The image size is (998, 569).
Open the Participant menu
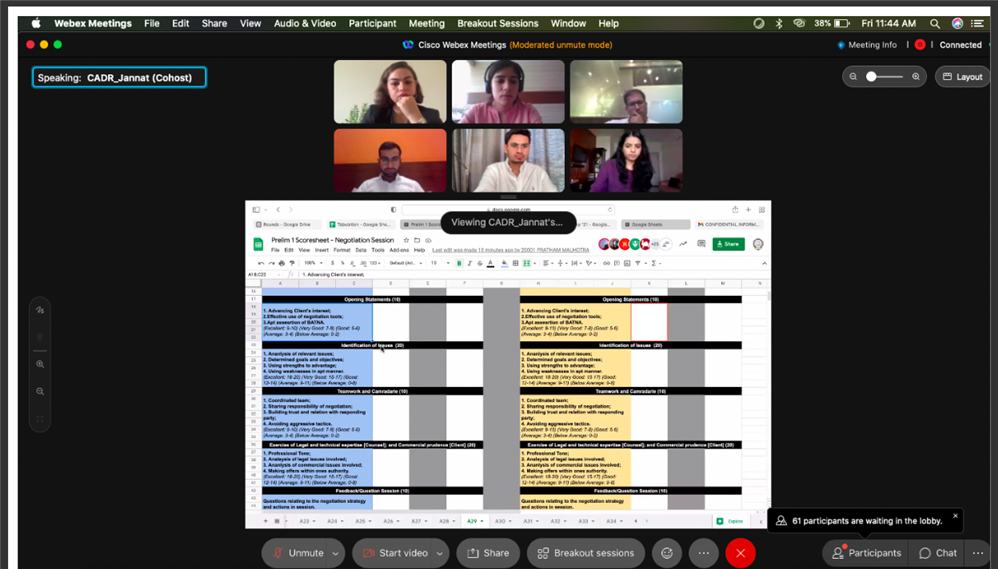[x=372, y=23]
